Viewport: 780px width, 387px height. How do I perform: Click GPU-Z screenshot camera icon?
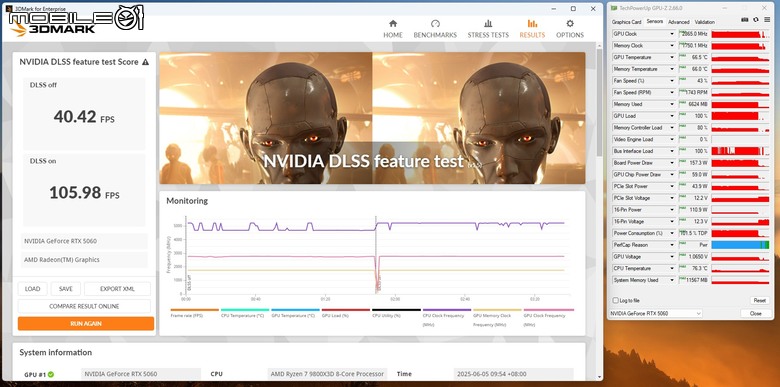(x=745, y=19)
